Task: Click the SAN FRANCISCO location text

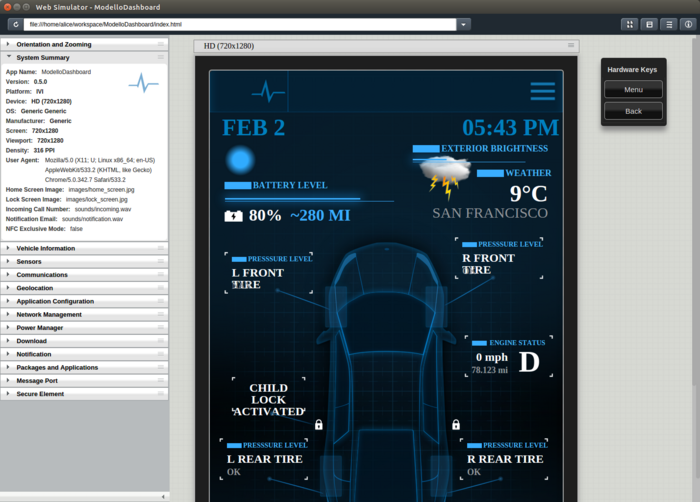Action: point(490,213)
